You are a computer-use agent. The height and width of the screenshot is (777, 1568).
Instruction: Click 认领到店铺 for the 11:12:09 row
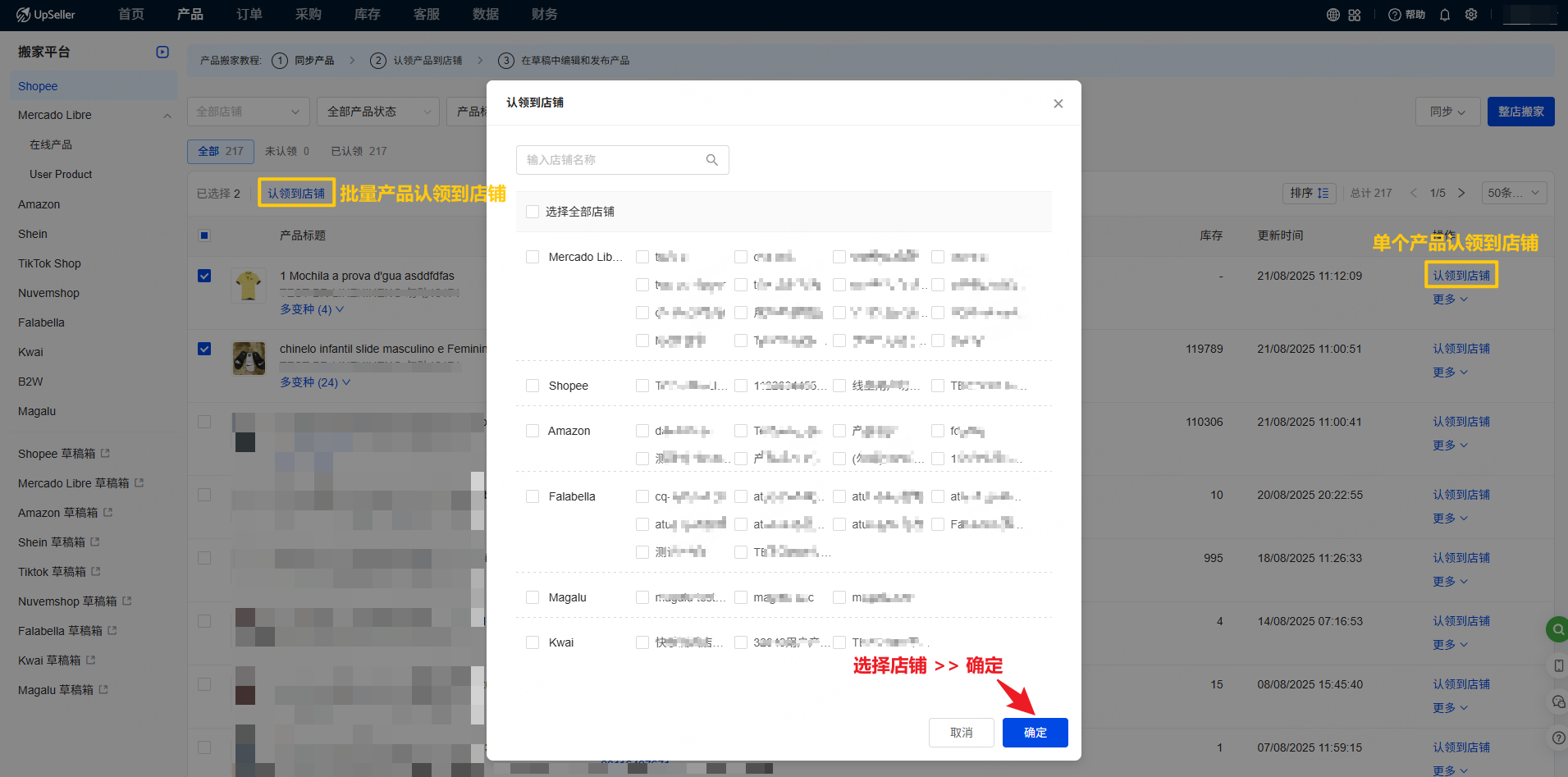click(1461, 276)
